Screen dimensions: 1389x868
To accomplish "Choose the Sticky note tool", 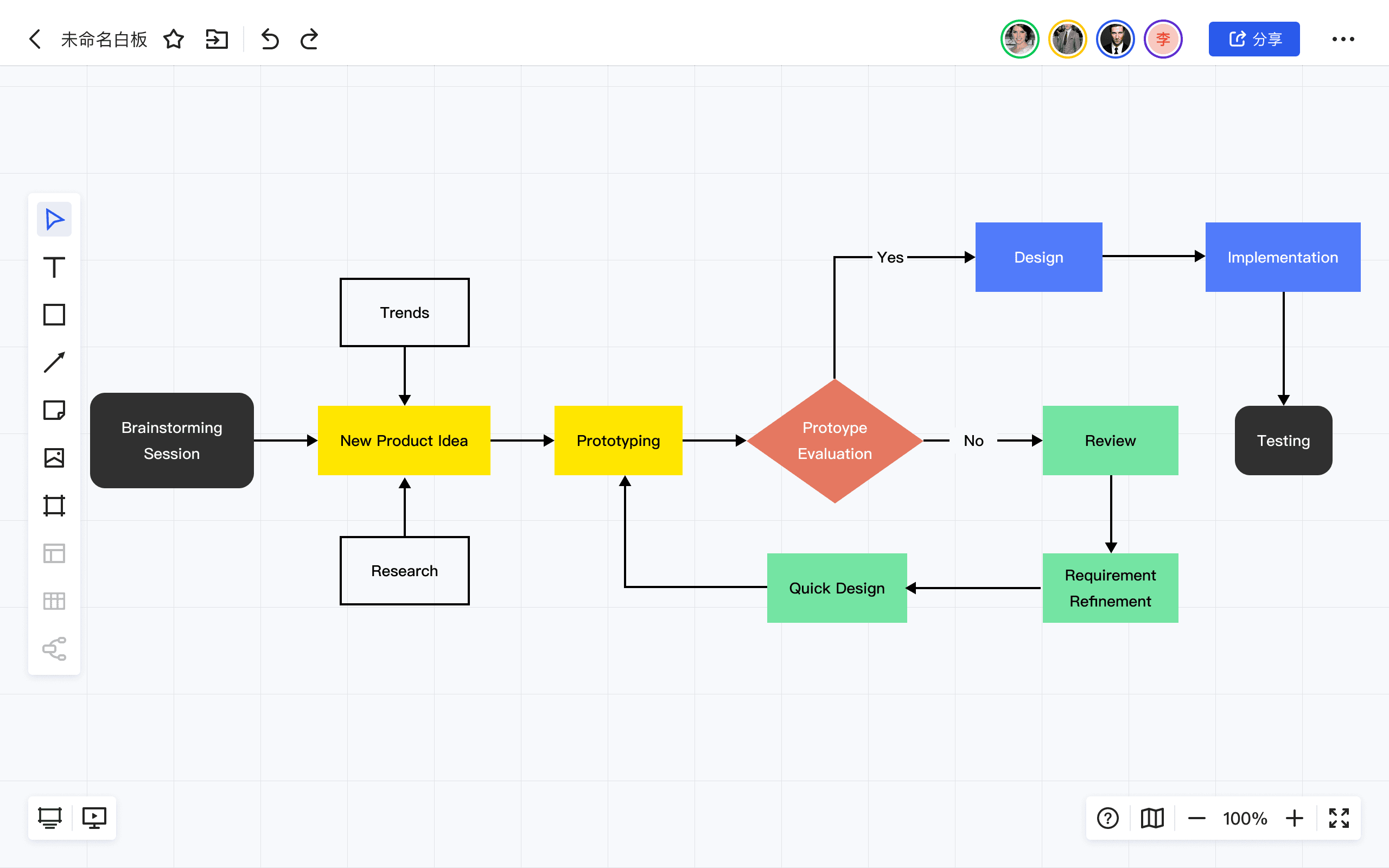I will 54,410.
